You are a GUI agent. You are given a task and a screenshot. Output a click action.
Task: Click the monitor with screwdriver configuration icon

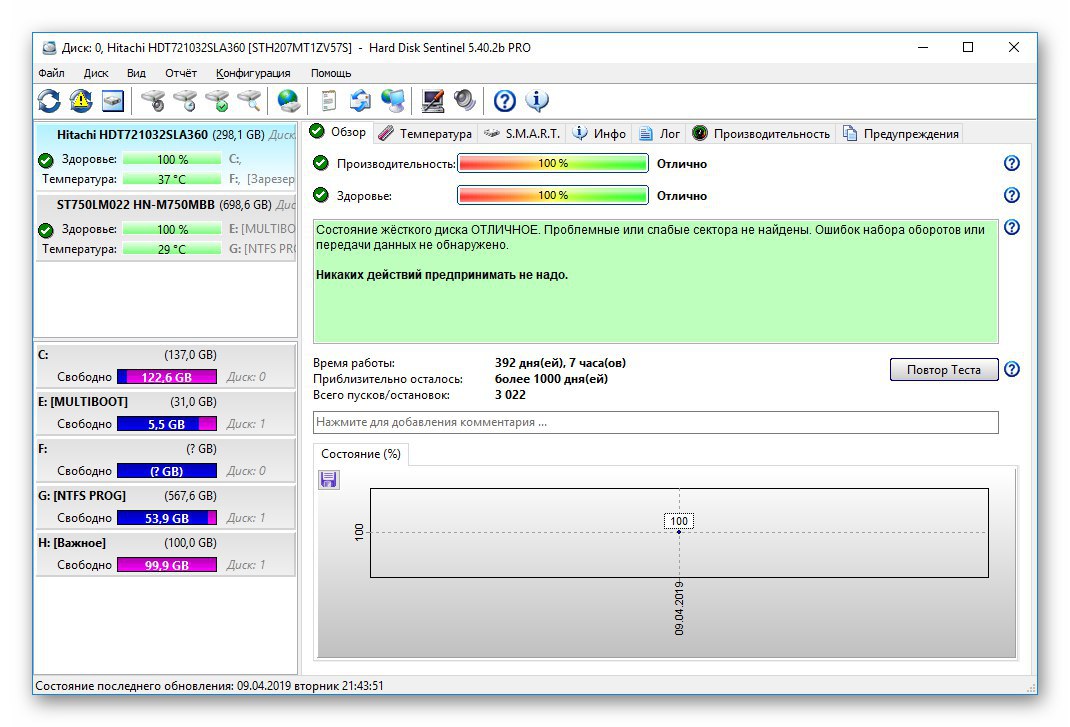coord(433,101)
